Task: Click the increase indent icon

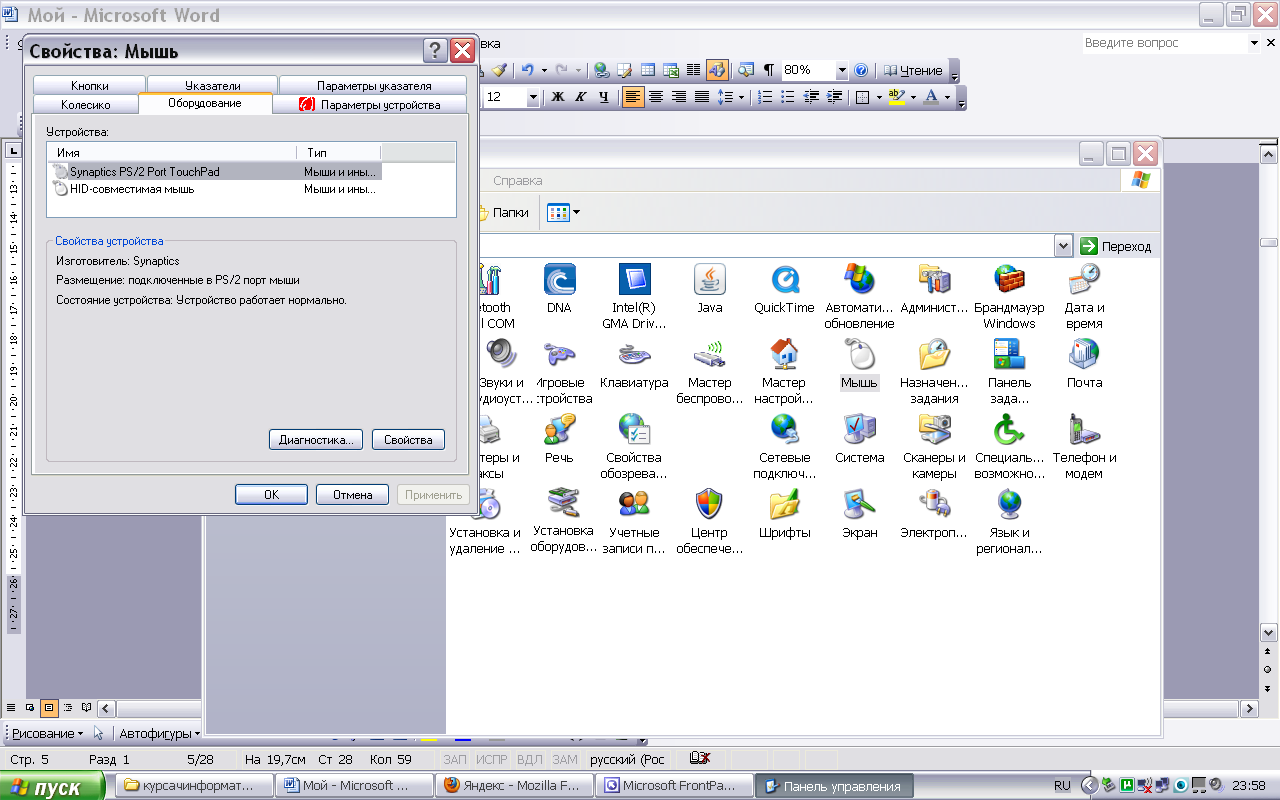Action: click(x=834, y=97)
